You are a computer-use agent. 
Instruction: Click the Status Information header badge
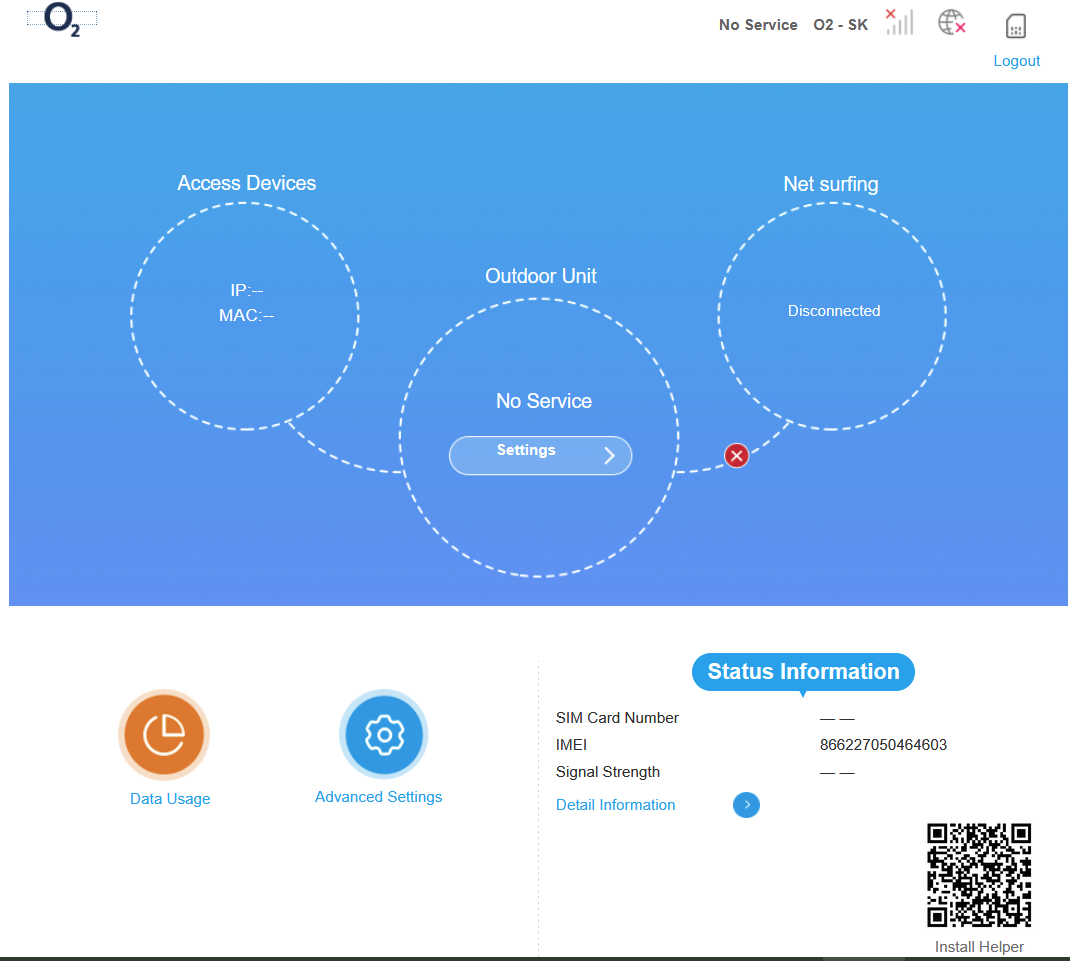(x=803, y=672)
